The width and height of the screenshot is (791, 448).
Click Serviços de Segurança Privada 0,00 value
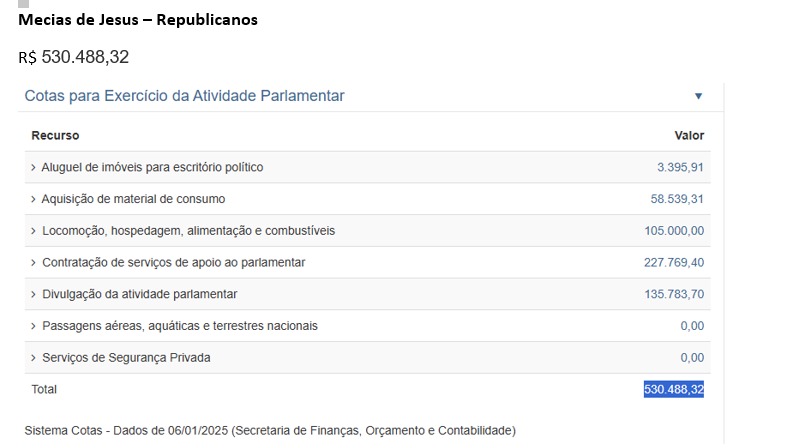(x=692, y=358)
